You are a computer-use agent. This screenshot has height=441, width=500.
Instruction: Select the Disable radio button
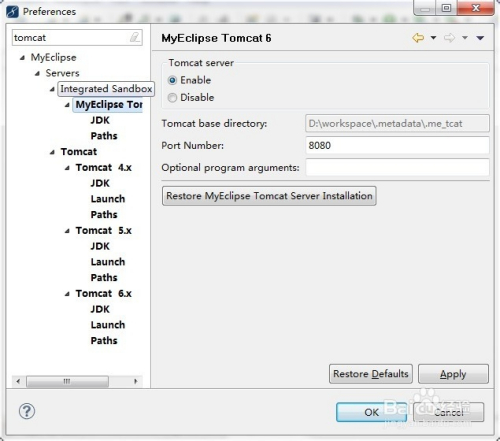pyautogui.click(x=172, y=98)
